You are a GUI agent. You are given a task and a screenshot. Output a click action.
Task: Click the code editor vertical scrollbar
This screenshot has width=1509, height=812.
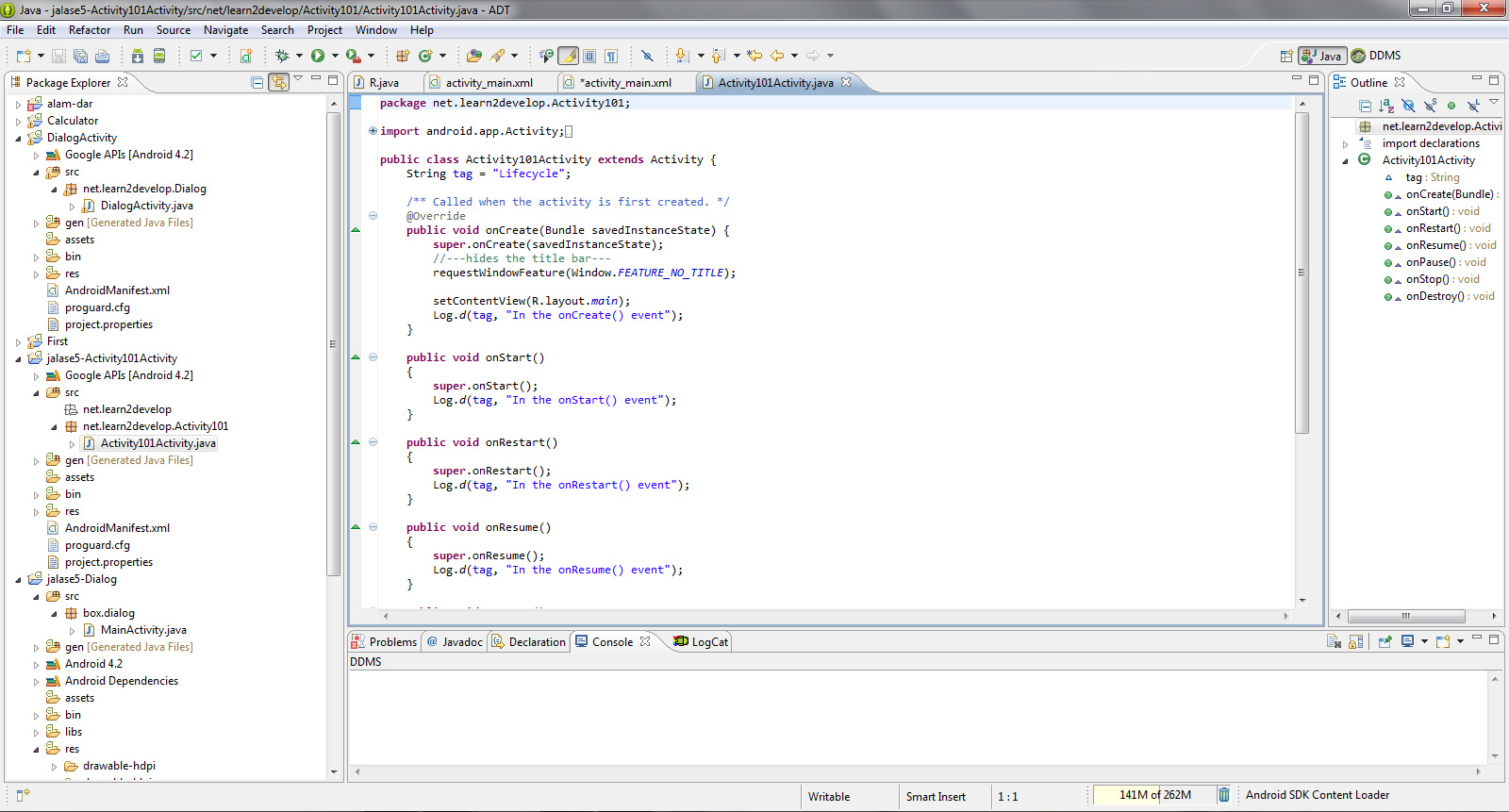coord(1302,273)
